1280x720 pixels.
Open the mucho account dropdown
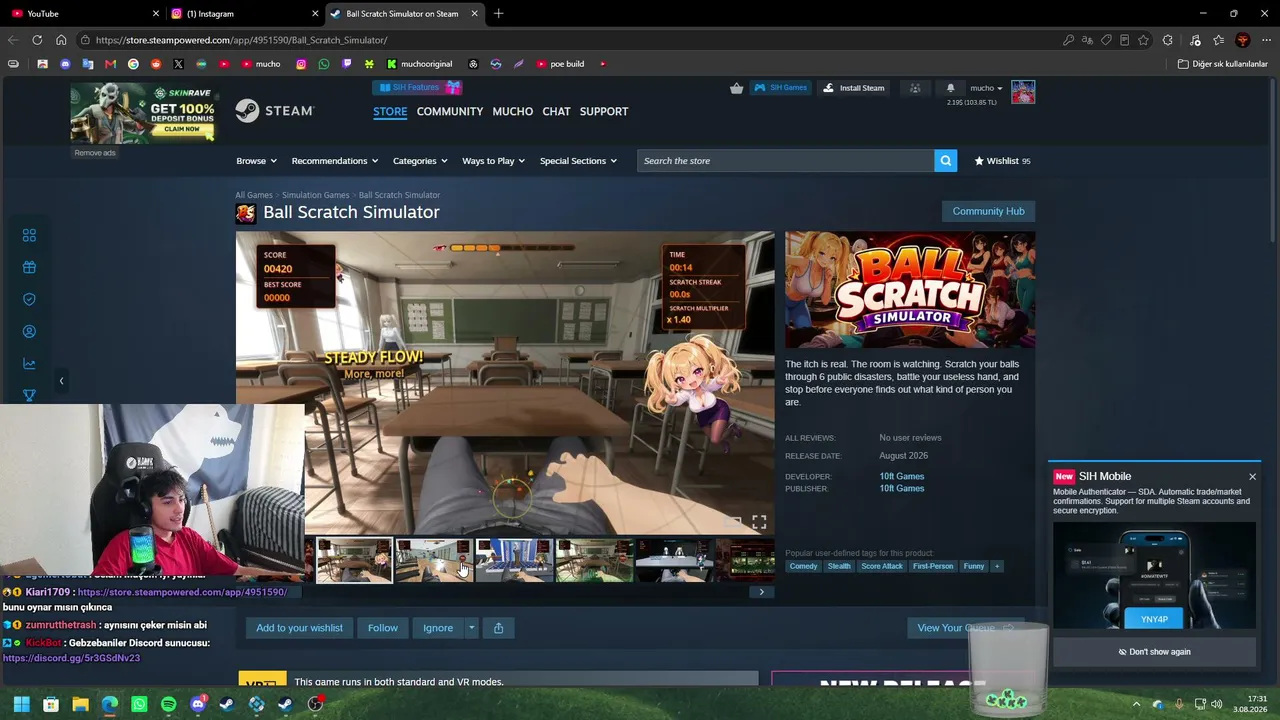coord(986,88)
